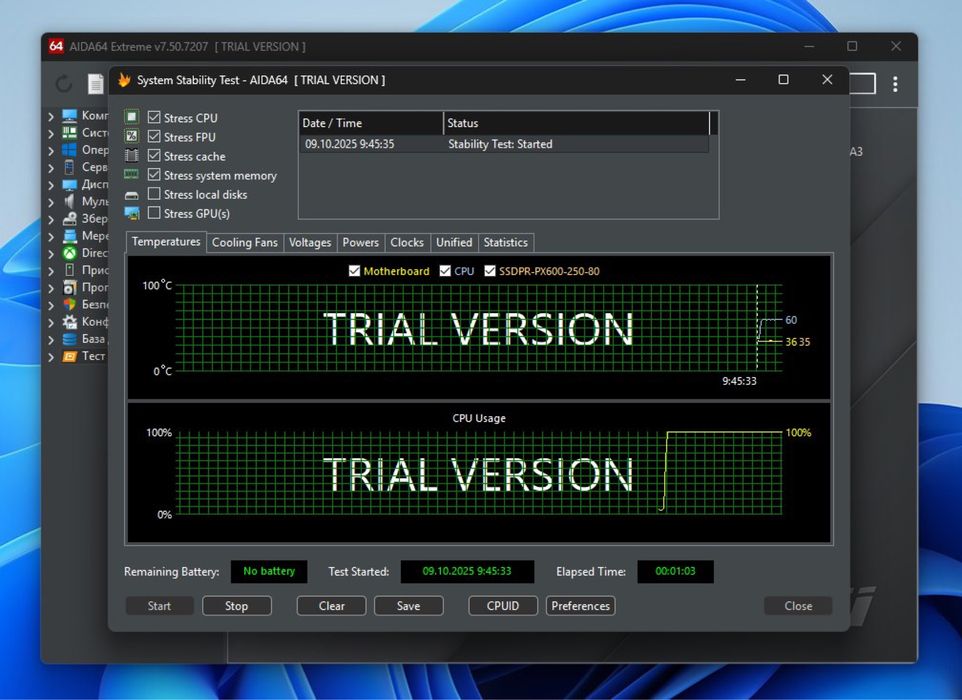Select the speaker icon for Муль tree item
The height and width of the screenshot is (700, 962).
pyautogui.click(x=70, y=201)
